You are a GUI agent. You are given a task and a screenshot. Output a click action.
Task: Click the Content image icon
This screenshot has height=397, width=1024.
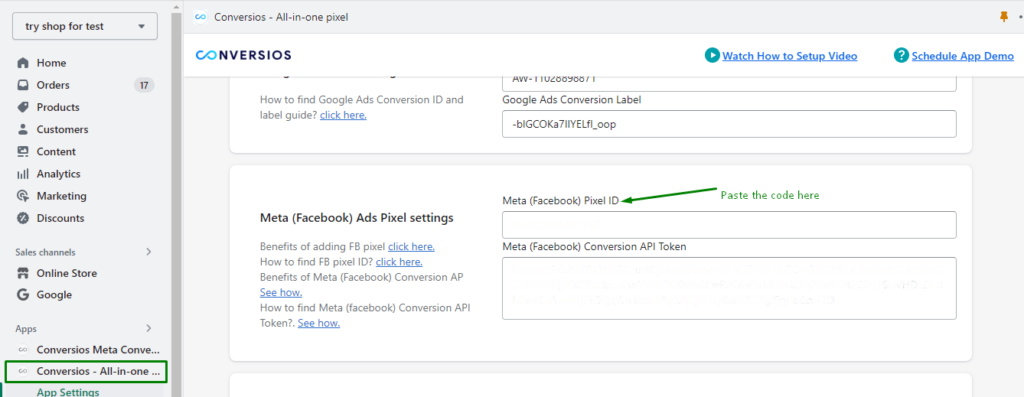click(x=23, y=151)
